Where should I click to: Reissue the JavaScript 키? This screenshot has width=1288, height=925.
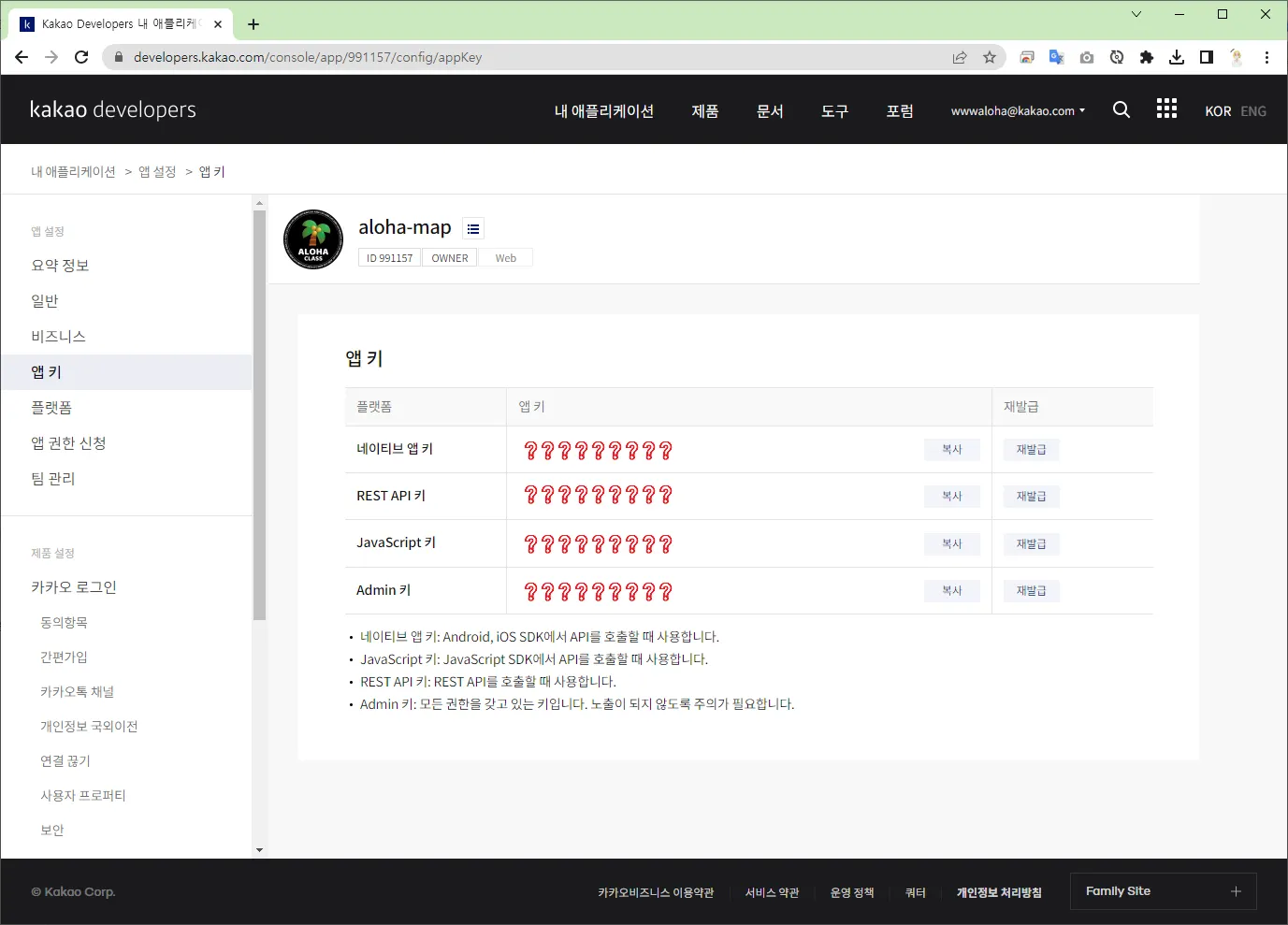[1032, 544]
